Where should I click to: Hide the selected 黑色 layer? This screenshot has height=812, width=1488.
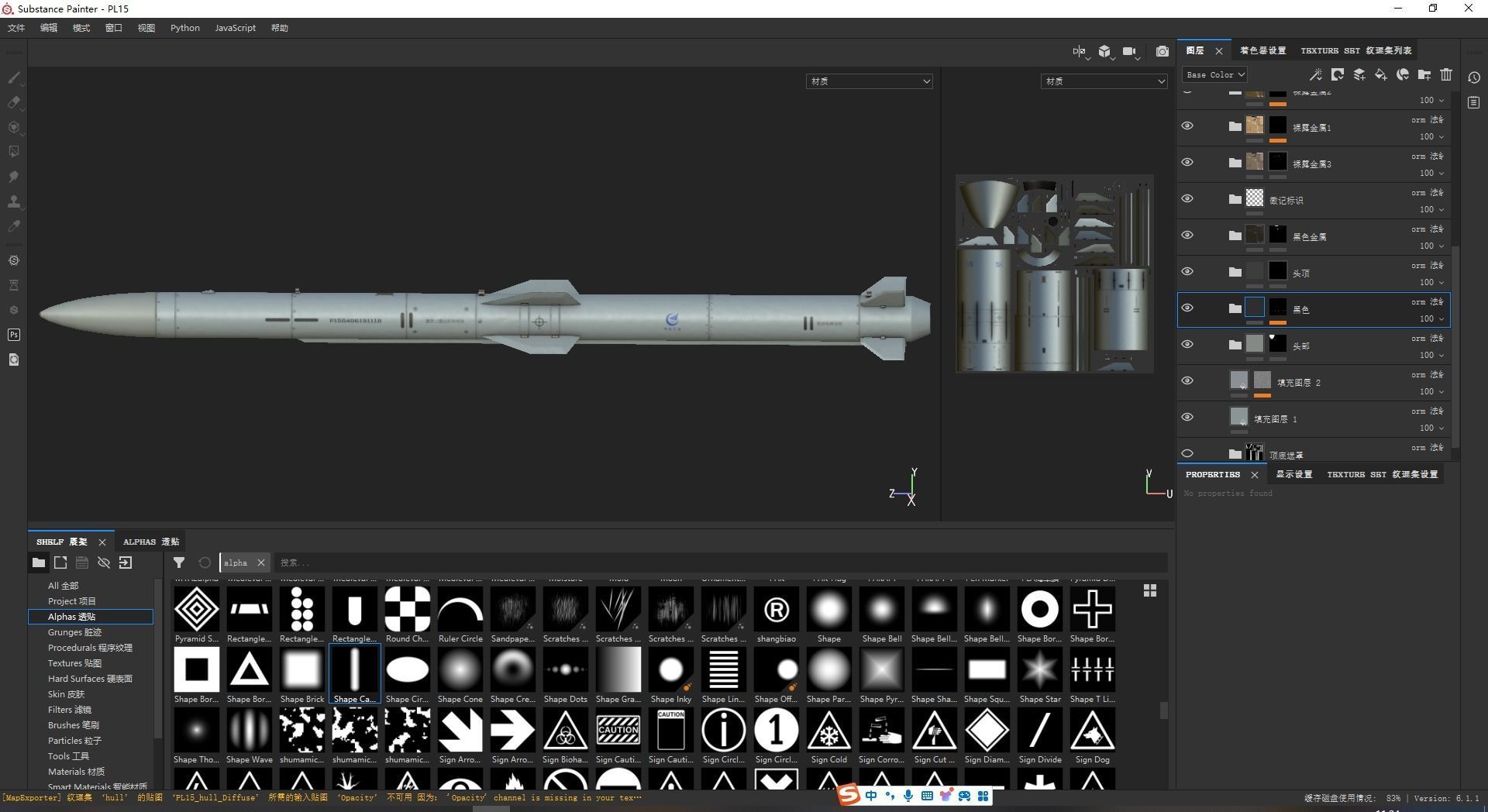click(1187, 308)
